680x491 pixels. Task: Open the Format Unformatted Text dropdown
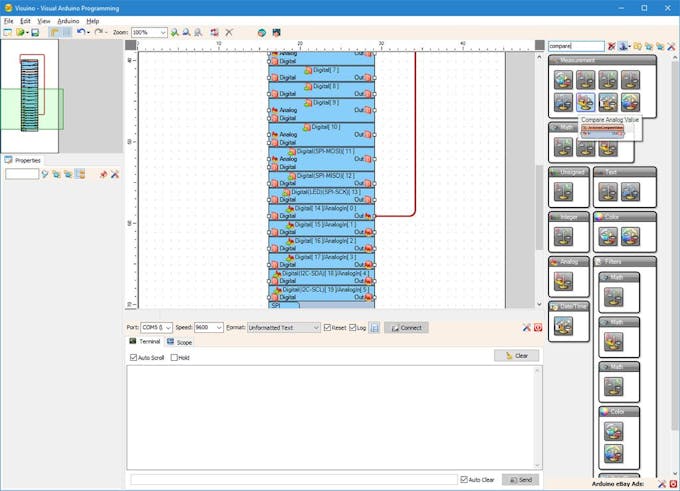click(316, 327)
